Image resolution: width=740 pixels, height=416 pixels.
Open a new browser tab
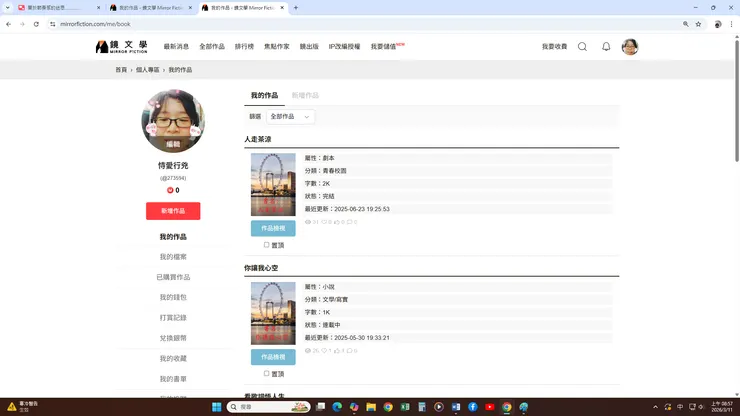[296, 8]
